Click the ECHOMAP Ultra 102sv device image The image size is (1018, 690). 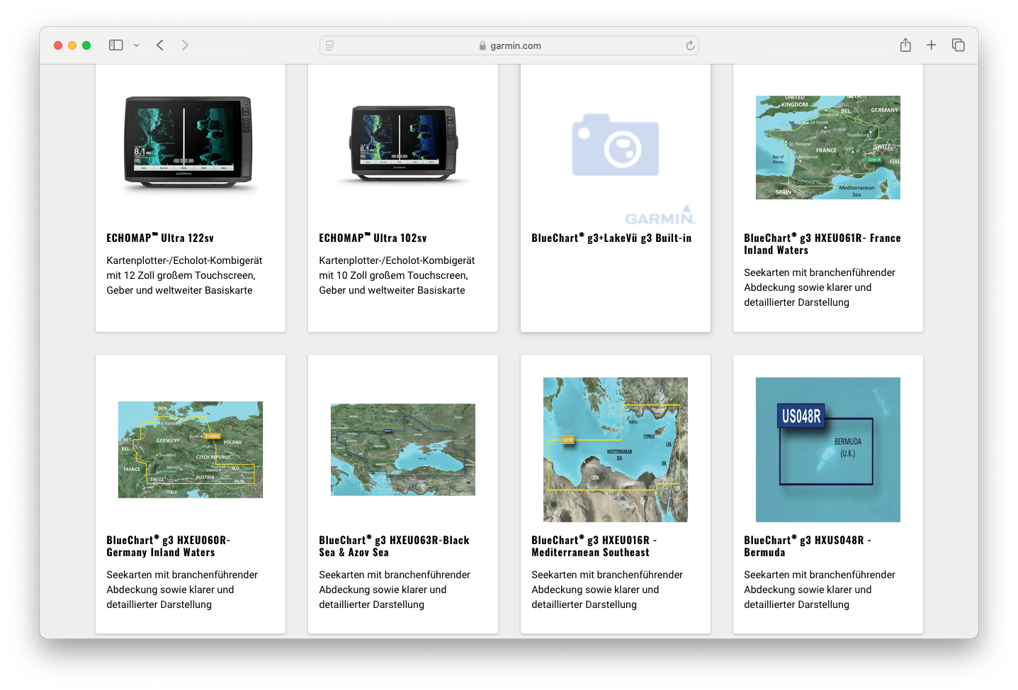[402, 145]
